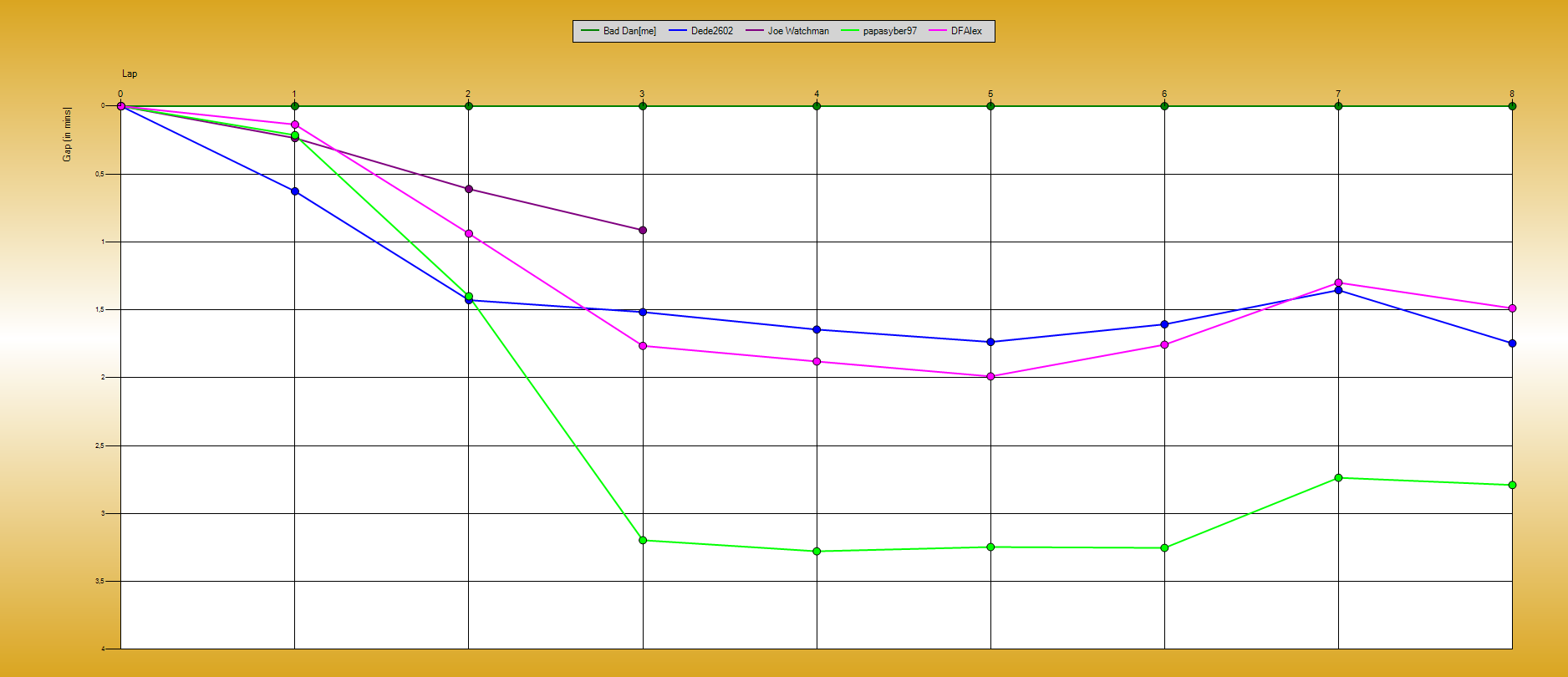Select Bad Dan's data point at lap 6
1568x677 pixels.
coord(1164,106)
